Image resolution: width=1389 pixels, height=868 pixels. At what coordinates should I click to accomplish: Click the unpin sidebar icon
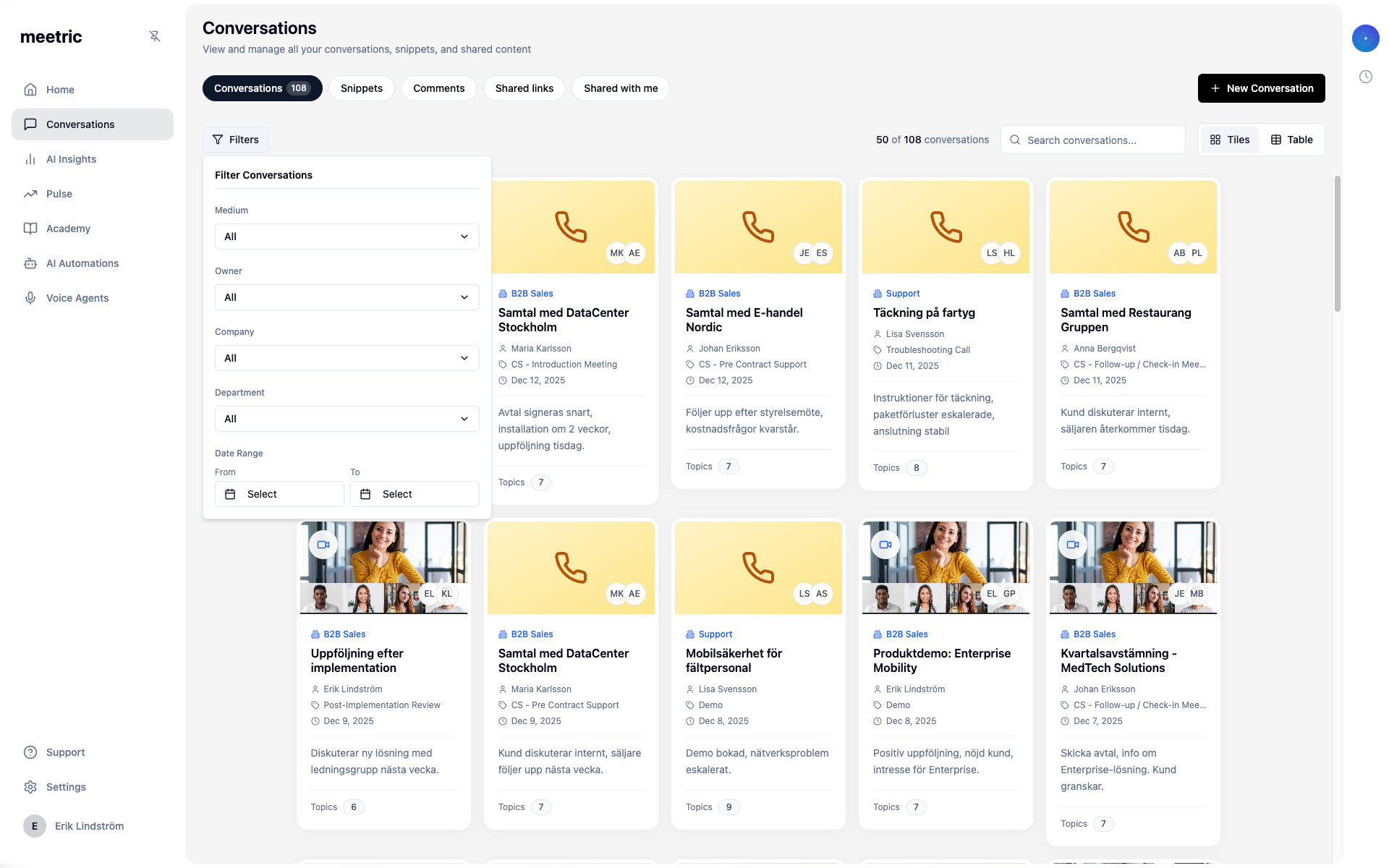pos(155,36)
